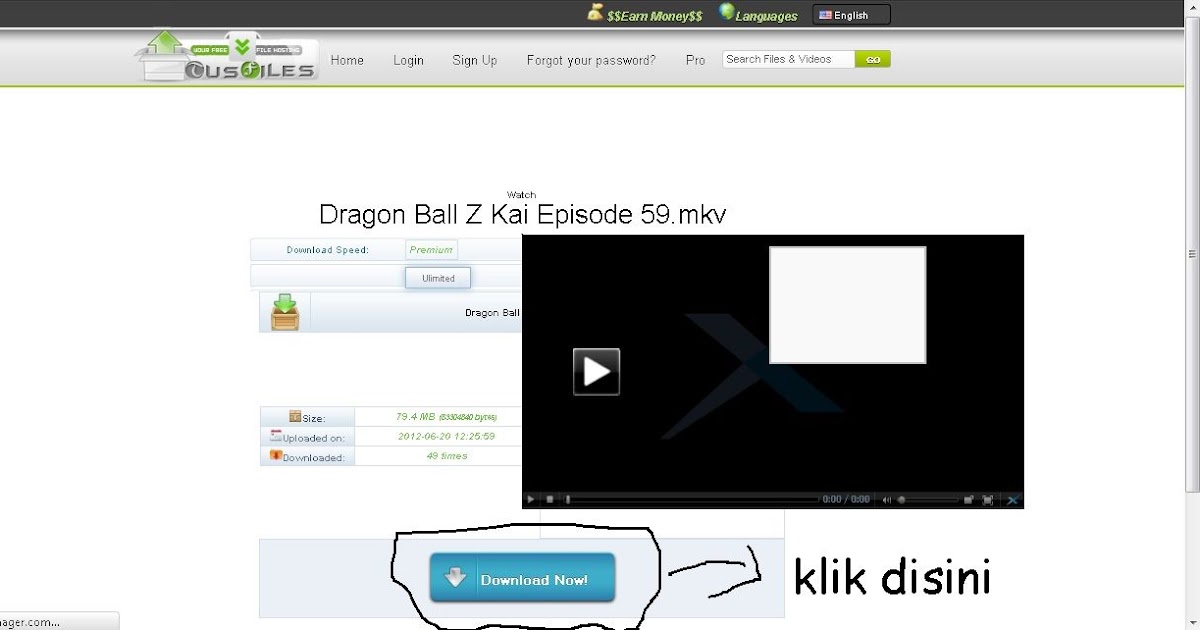The width and height of the screenshot is (1200, 630).
Task: Click the money bag Earn Money icon
Action: coord(595,13)
